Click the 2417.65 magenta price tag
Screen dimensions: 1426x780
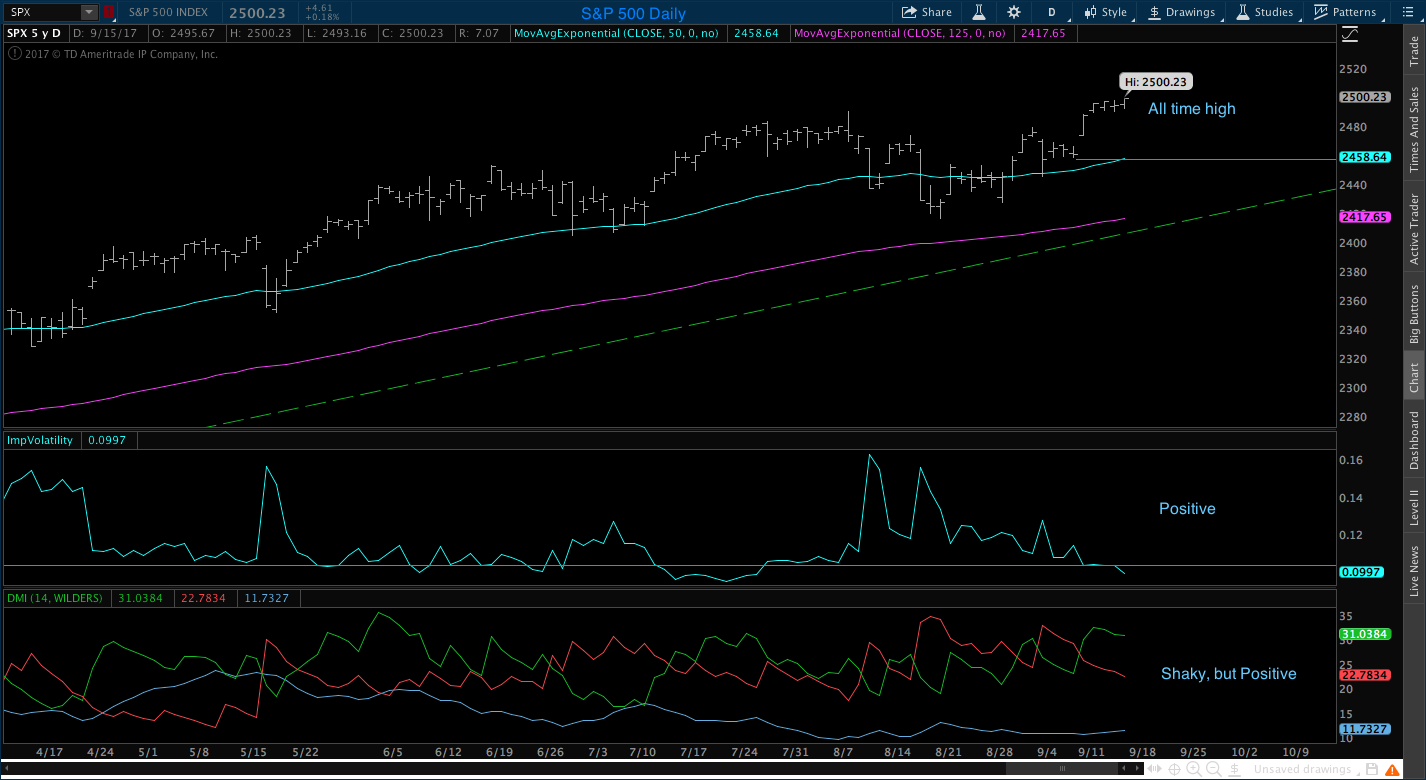[x=1365, y=216]
